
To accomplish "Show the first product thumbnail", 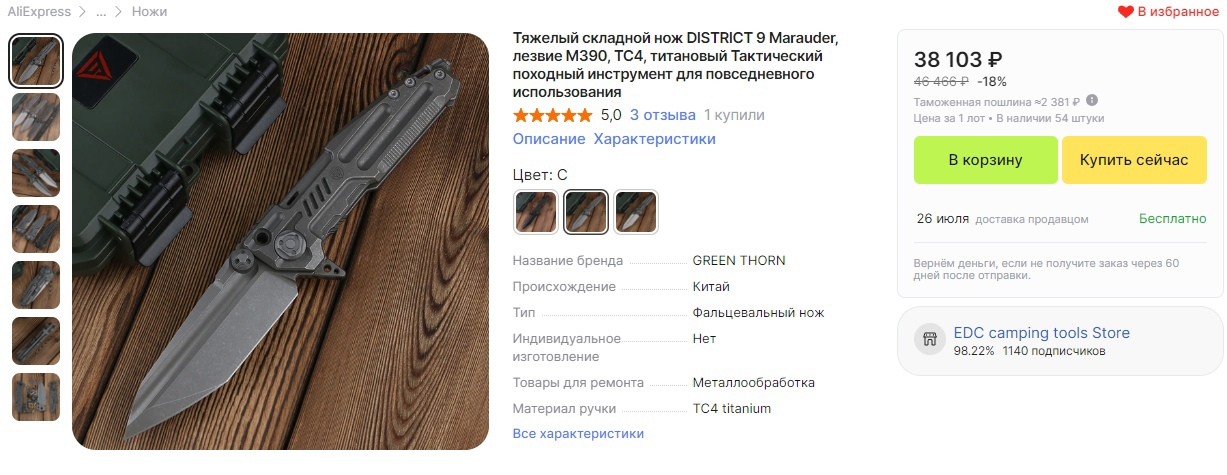I will click(x=36, y=61).
